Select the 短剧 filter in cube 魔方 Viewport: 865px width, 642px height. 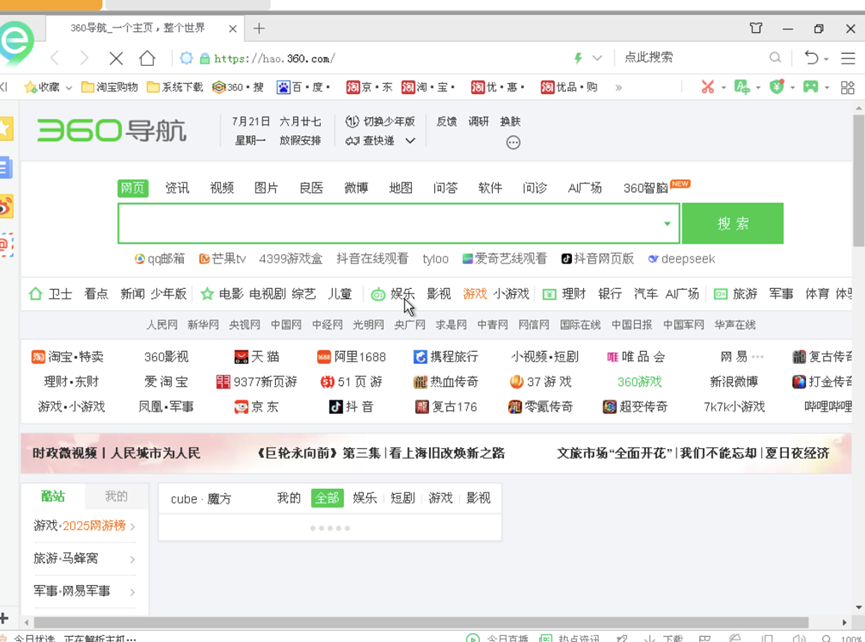point(403,498)
